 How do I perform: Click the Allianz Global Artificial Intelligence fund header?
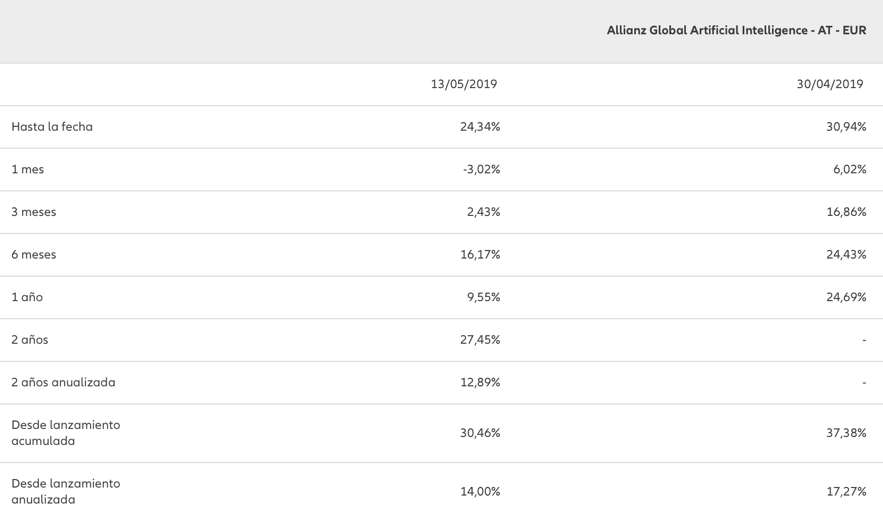pyautogui.click(x=736, y=31)
